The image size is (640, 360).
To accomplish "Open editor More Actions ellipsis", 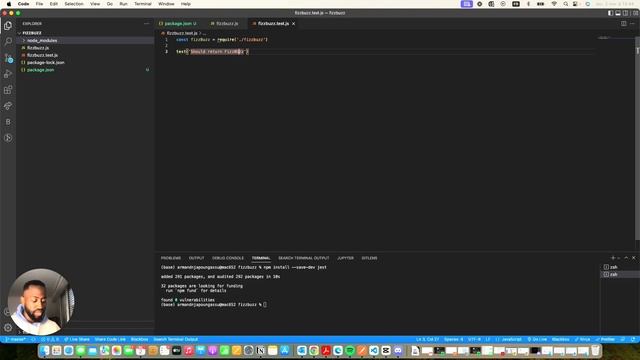I will point(632,24).
